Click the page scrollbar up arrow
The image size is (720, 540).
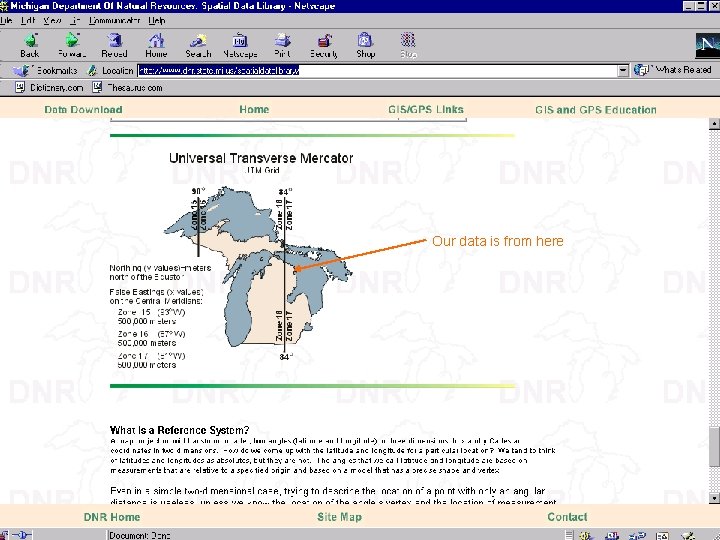click(x=714, y=123)
